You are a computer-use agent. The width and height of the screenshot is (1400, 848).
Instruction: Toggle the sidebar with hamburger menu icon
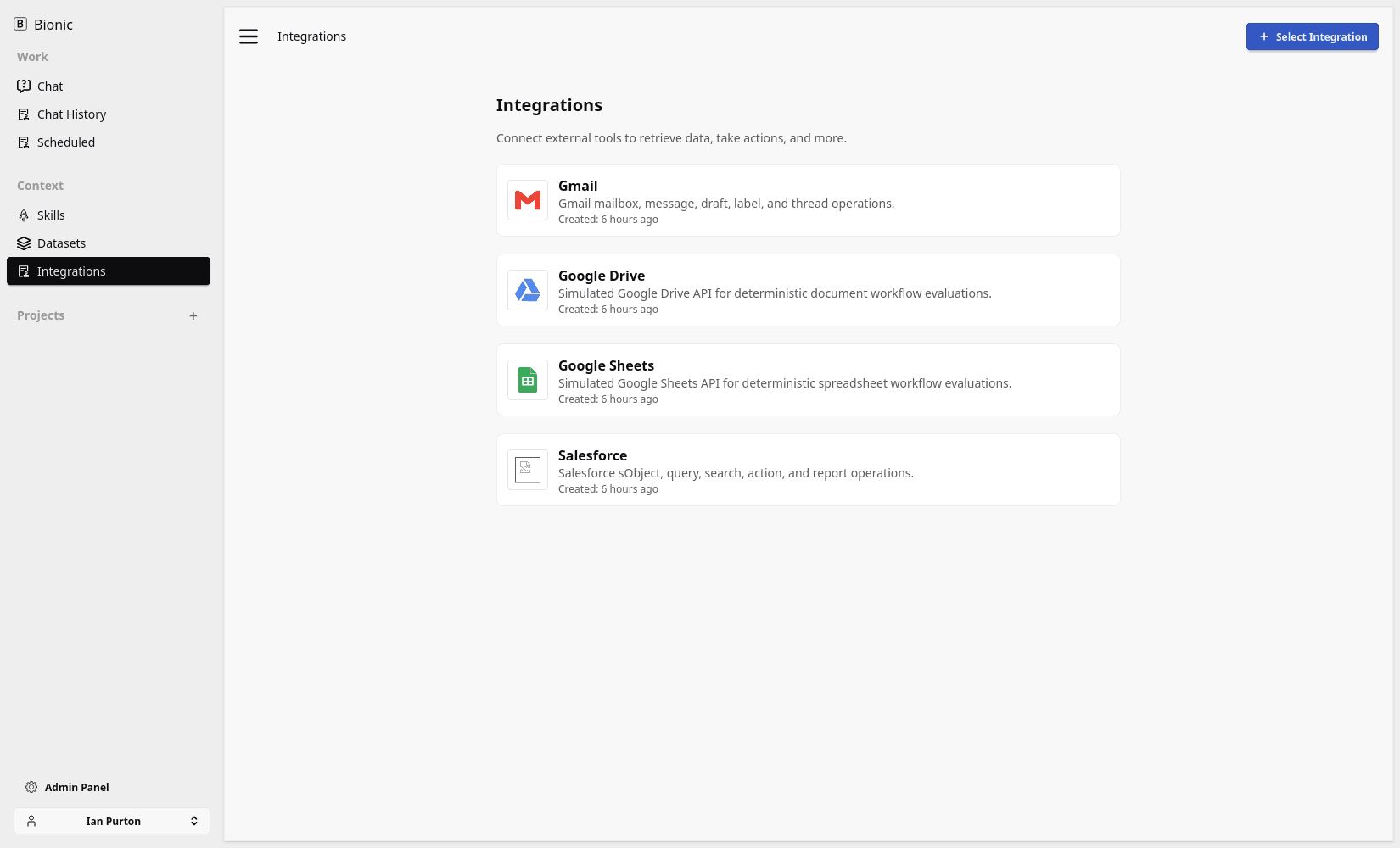[249, 36]
